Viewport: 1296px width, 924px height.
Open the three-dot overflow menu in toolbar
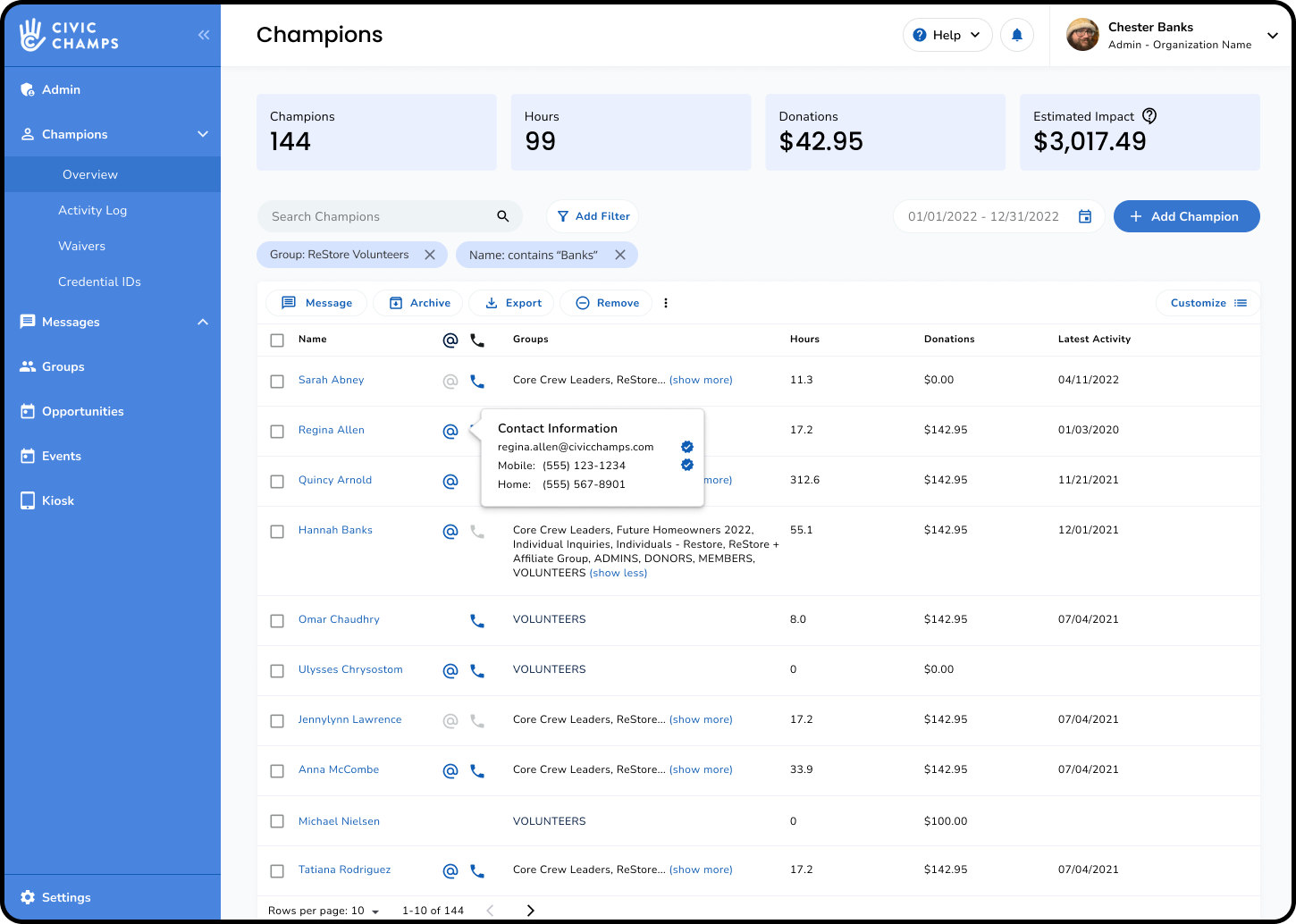pos(666,303)
